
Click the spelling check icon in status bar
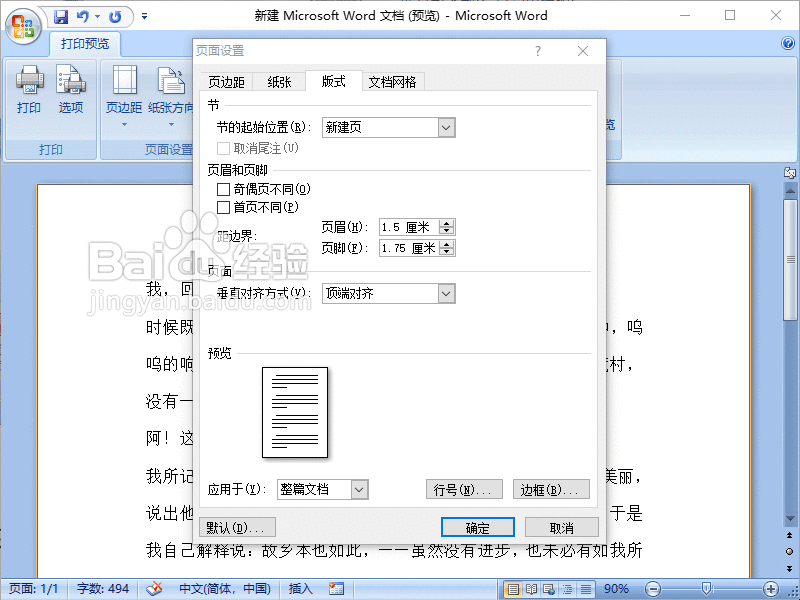[x=155, y=589]
